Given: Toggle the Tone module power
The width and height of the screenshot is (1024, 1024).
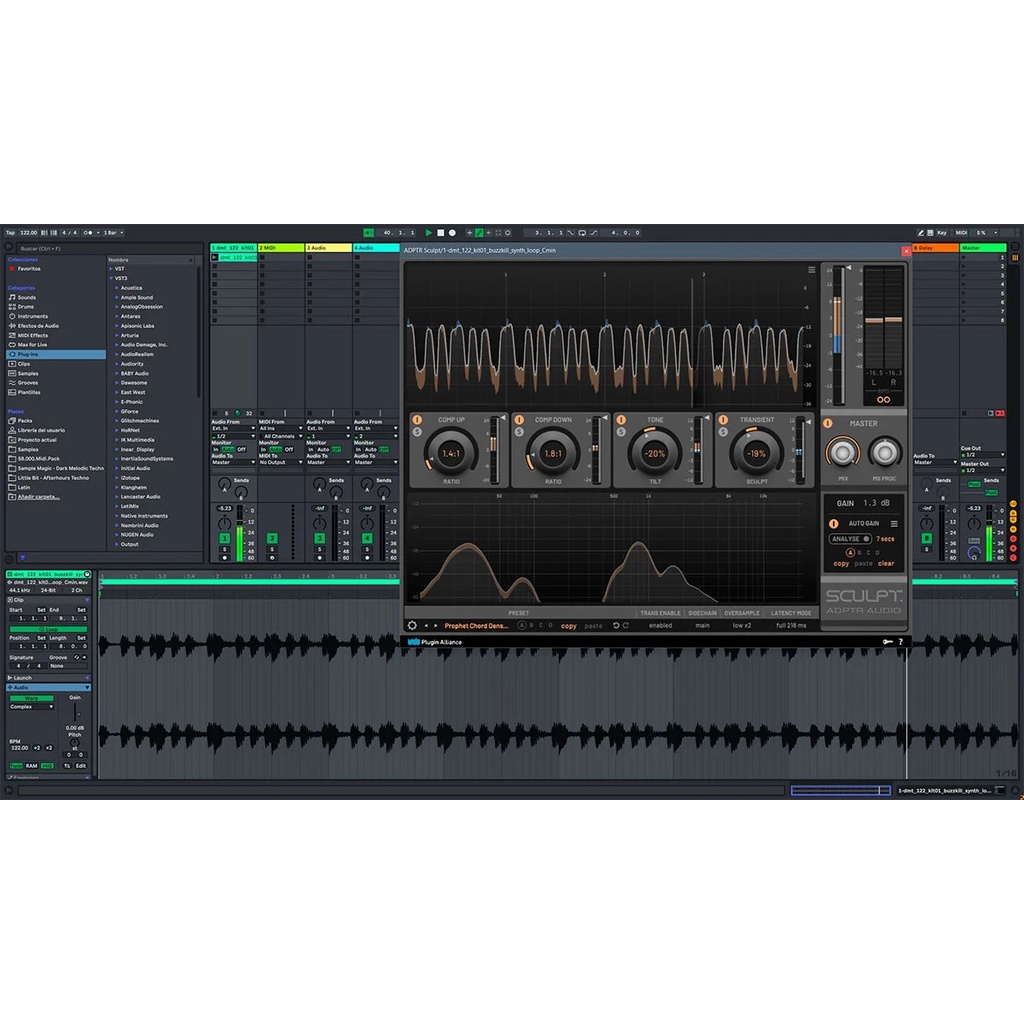Looking at the screenshot, I should pyautogui.click(x=620, y=420).
